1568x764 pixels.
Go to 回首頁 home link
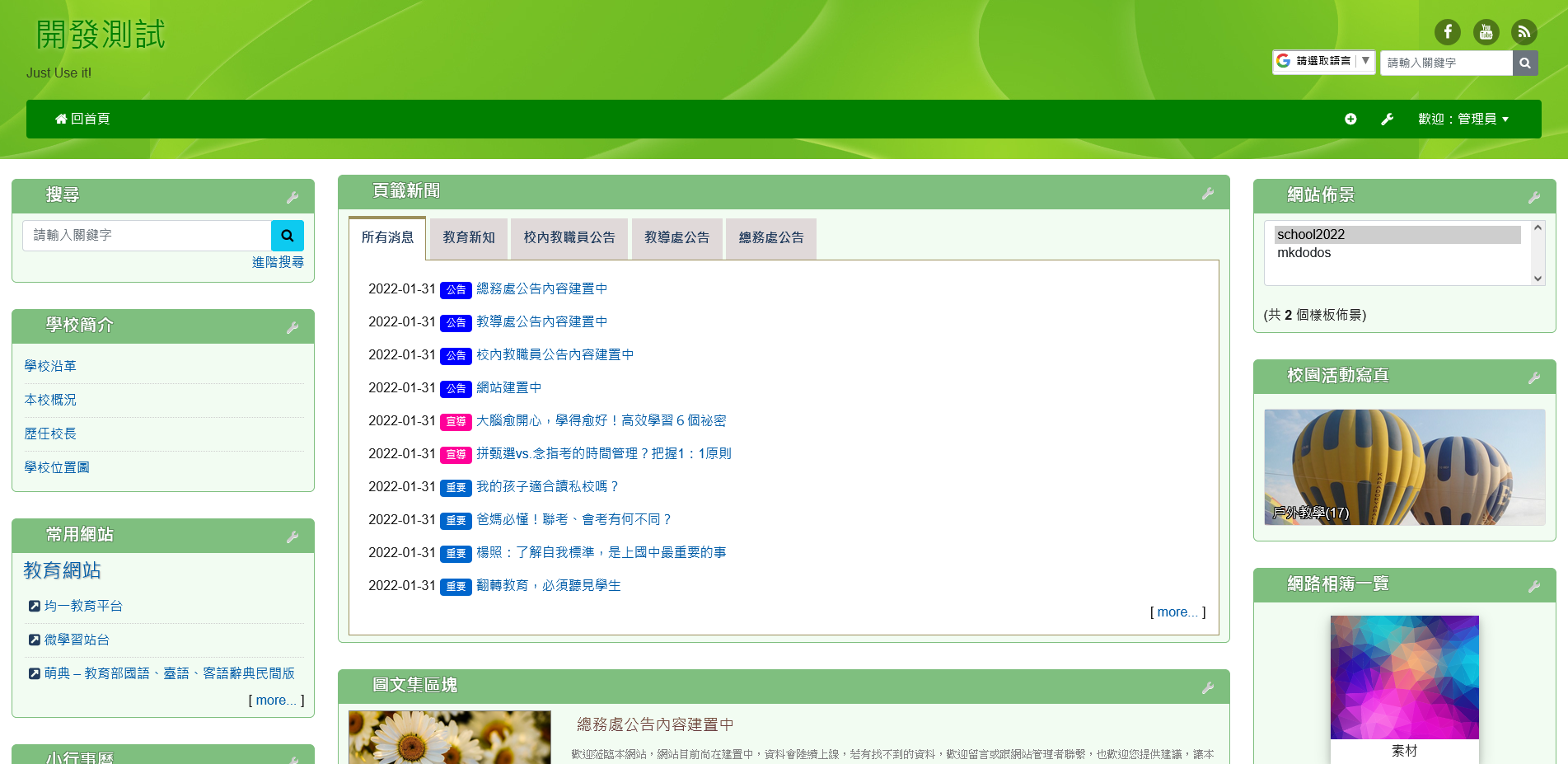(x=82, y=119)
